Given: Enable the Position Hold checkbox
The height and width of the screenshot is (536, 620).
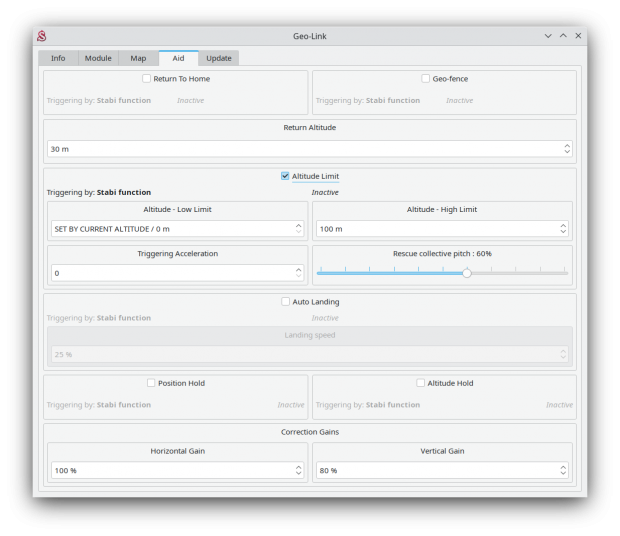Looking at the screenshot, I should (152, 383).
